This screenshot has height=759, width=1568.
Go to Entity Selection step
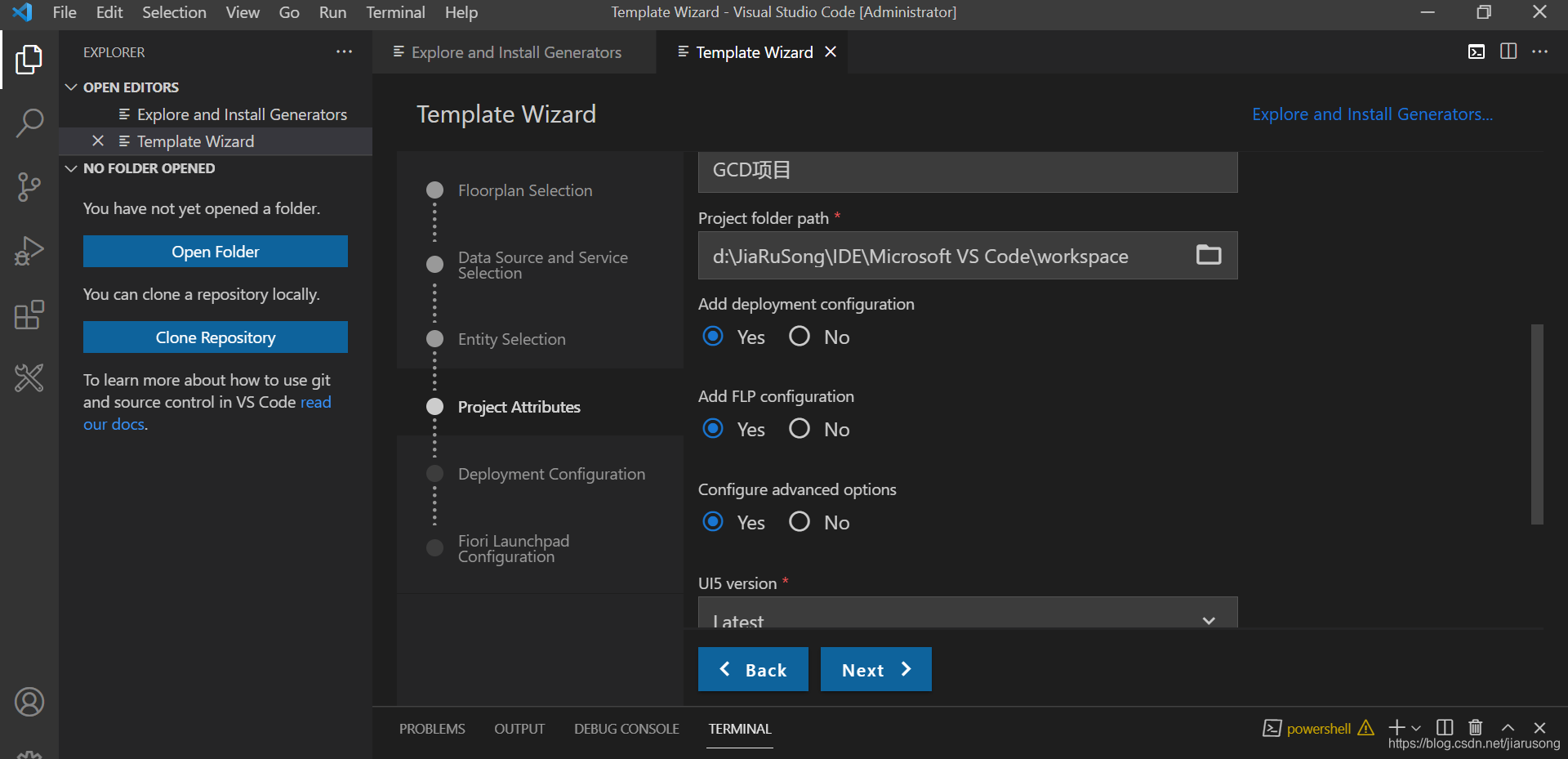511,339
